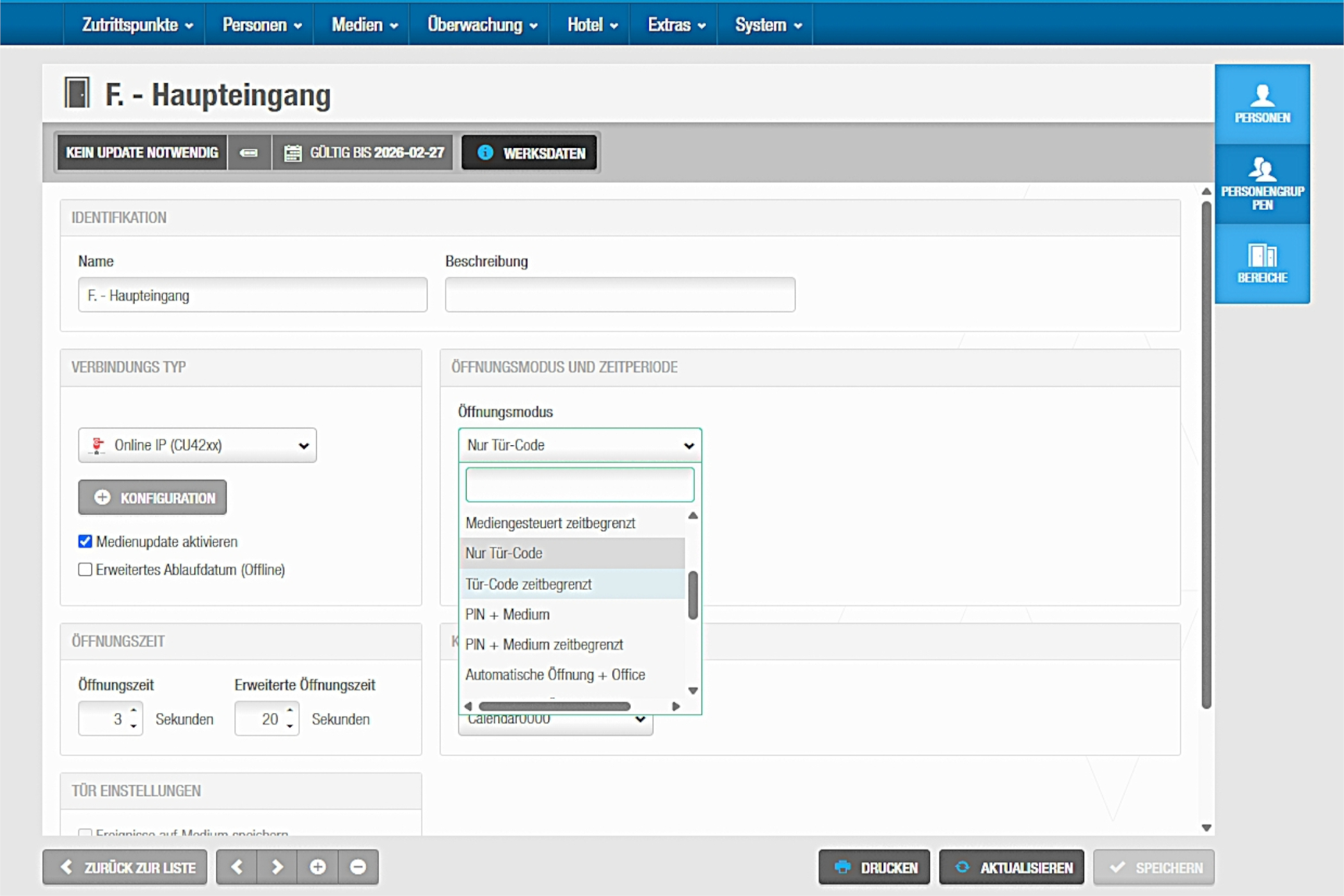
Task: Uncheck Medienupdate aktivieren
Action: coord(85,541)
